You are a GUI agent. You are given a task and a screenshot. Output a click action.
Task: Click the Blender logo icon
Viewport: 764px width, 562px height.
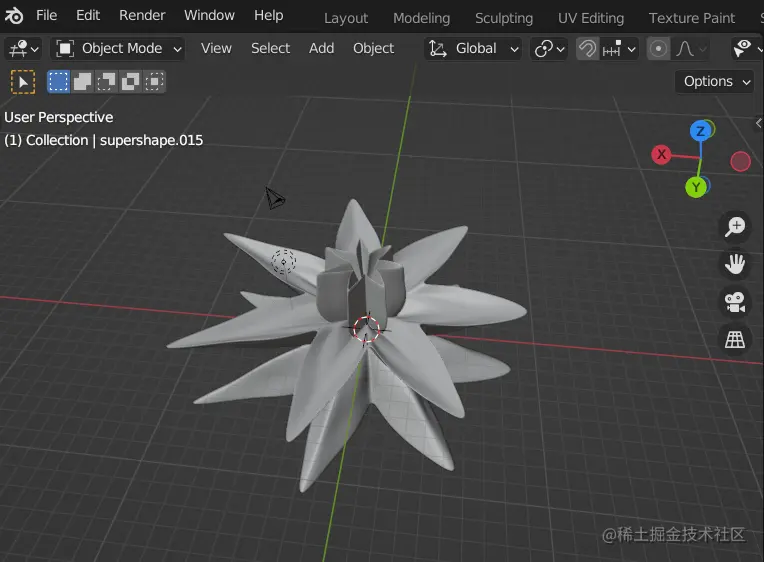[x=14, y=16]
